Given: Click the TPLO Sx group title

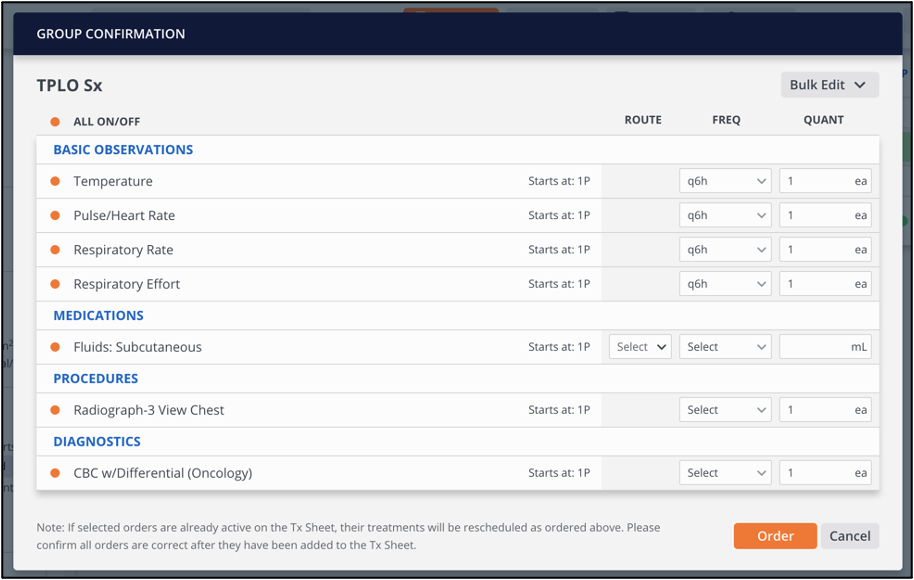Looking at the screenshot, I should (69, 86).
